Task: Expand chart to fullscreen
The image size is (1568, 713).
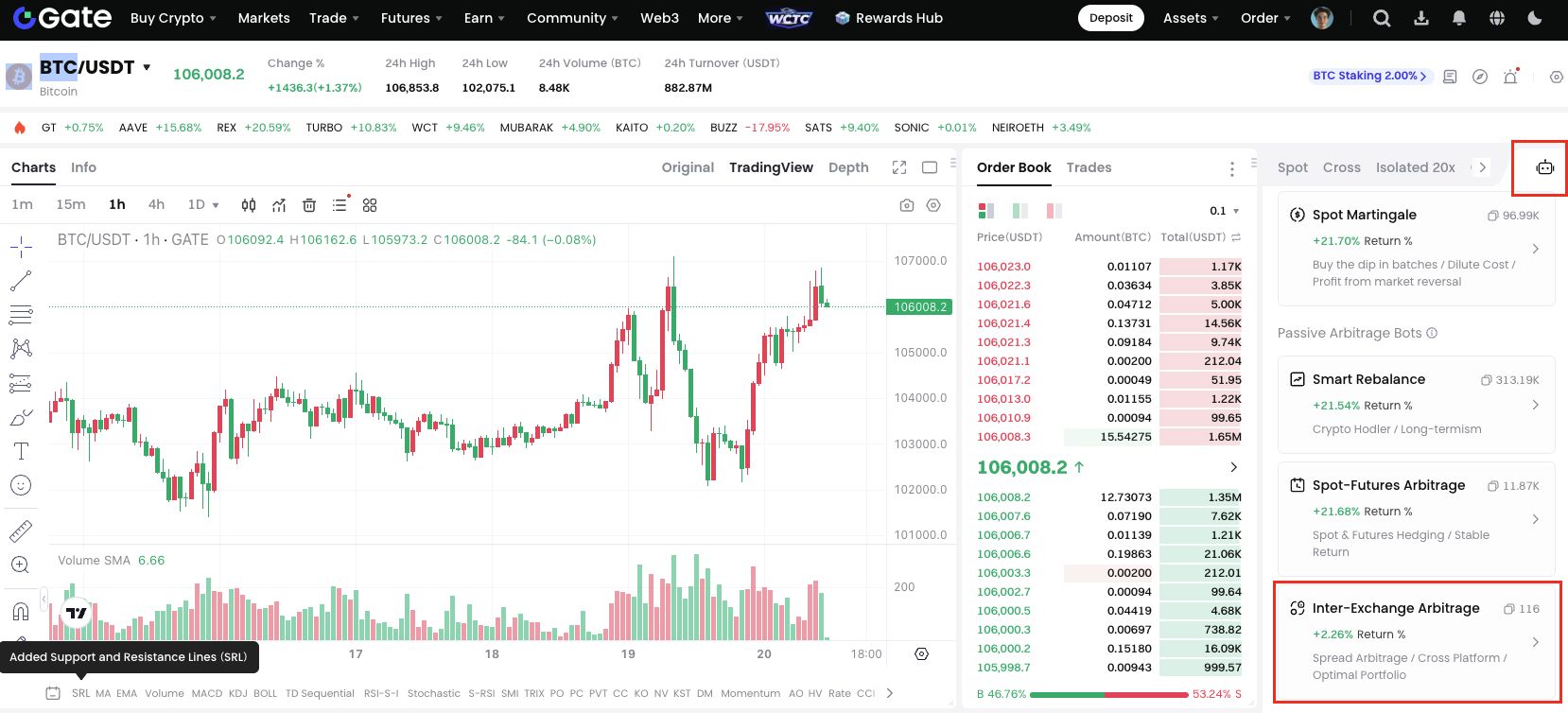Action: (898, 167)
